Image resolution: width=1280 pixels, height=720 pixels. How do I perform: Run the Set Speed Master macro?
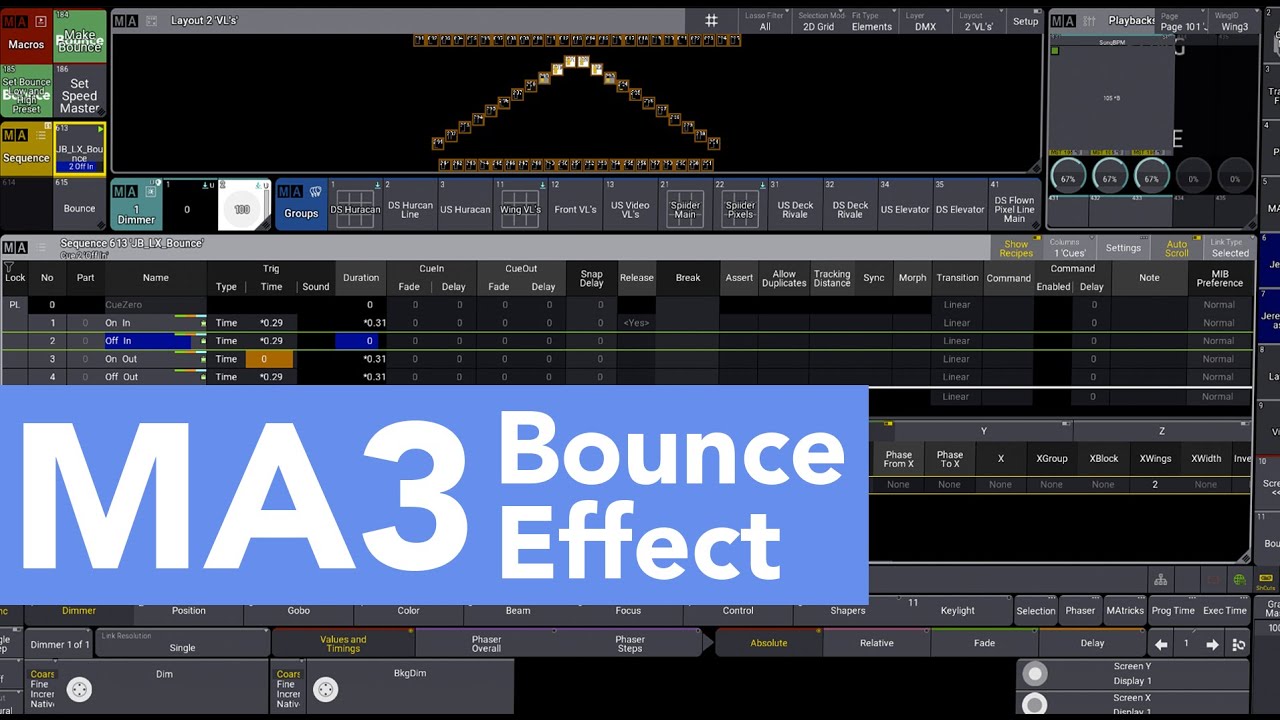(80, 92)
